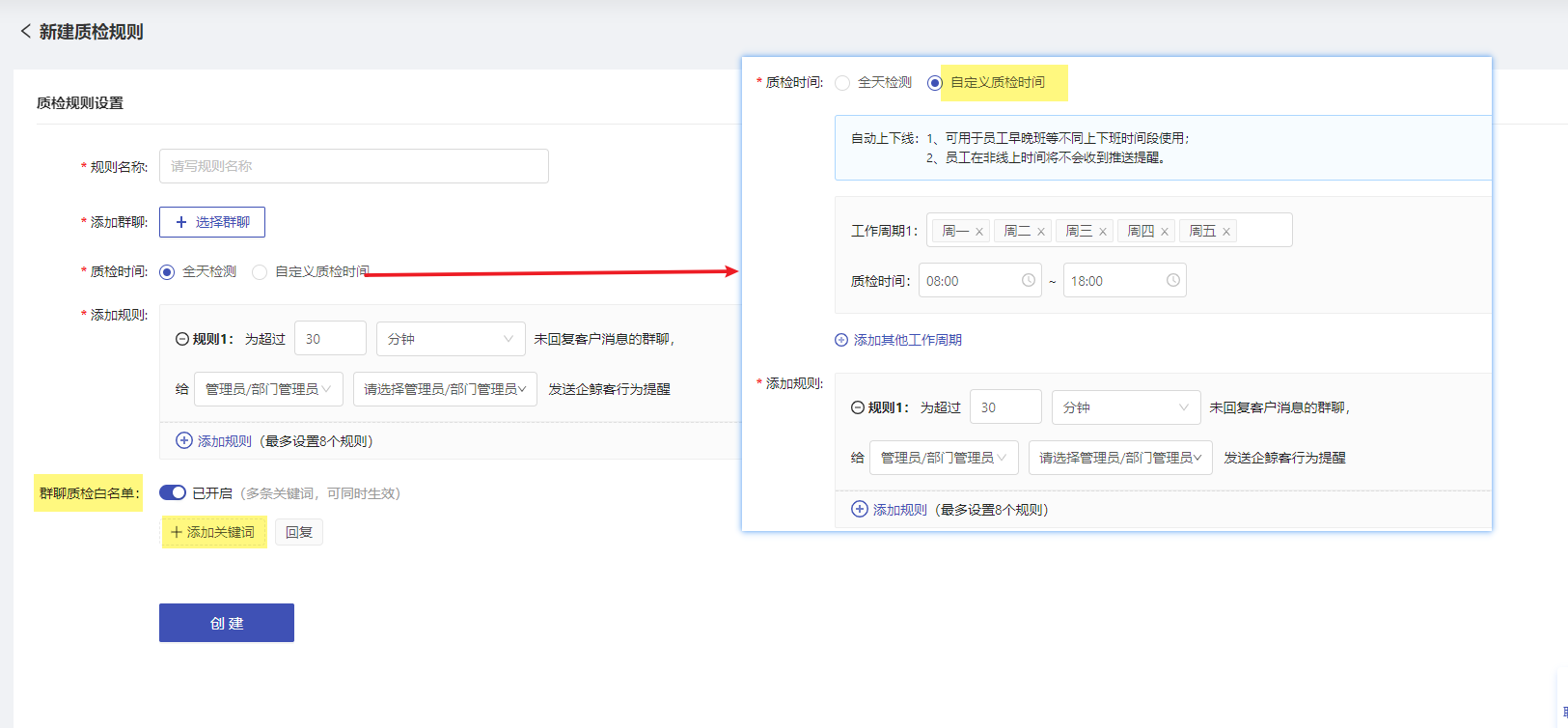Click the plus icon of 添加其他工作周期
The width and height of the screenshot is (1568, 728).
click(x=841, y=340)
